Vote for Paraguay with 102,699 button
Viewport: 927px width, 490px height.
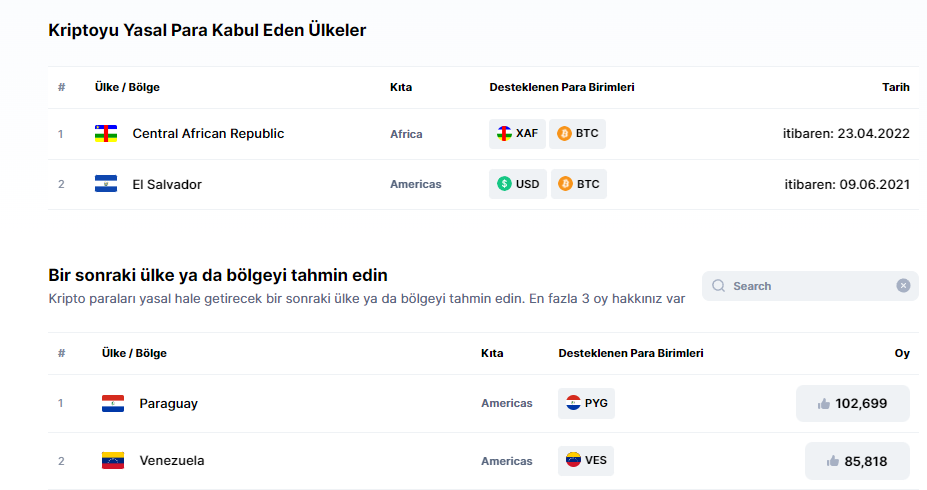pyautogui.click(x=852, y=404)
